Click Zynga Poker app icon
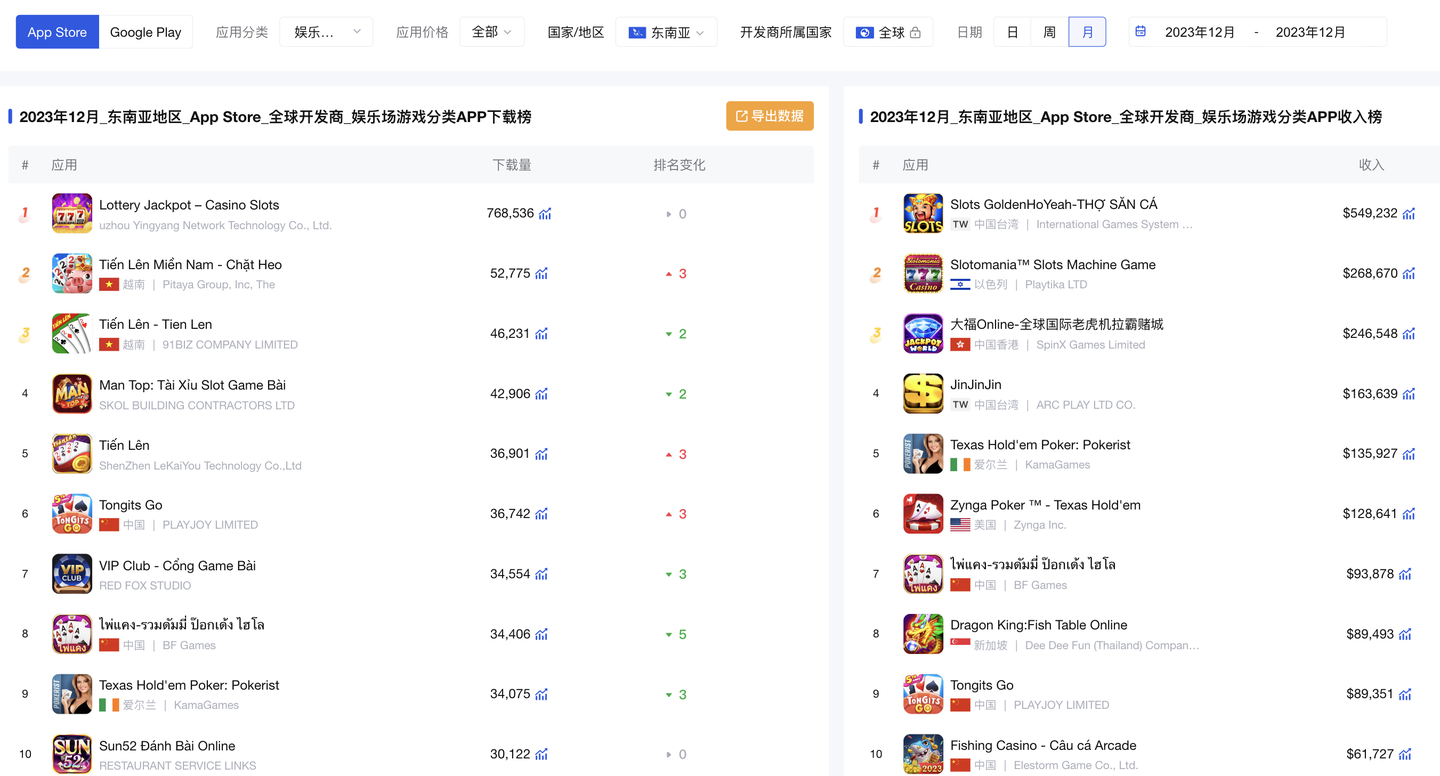 [x=923, y=514]
